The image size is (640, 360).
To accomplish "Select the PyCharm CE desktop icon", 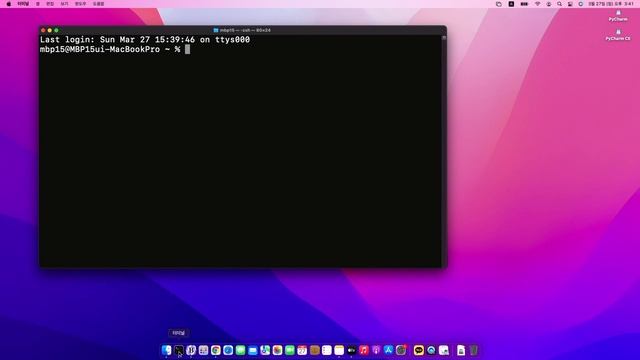I will [x=618, y=35].
